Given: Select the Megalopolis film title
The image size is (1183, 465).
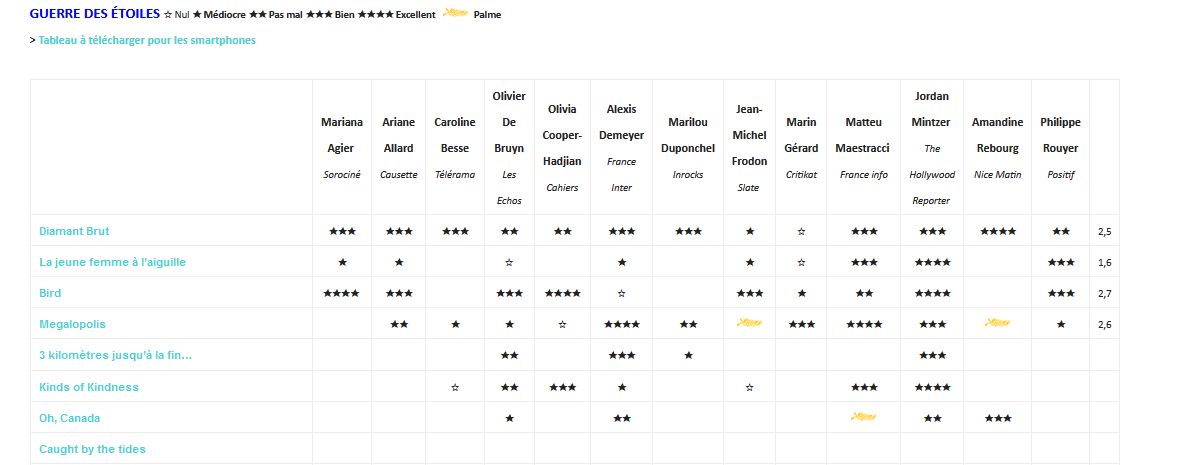Looking at the screenshot, I should point(72,324).
